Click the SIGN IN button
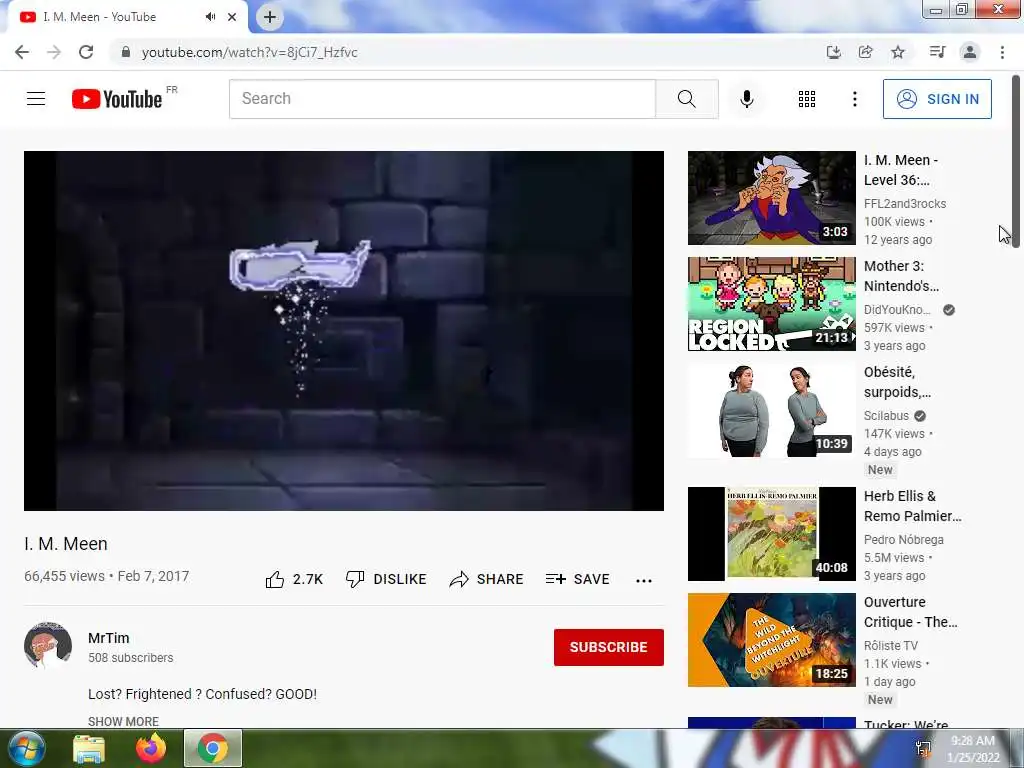Viewport: 1024px width, 768px height. (x=937, y=99)
